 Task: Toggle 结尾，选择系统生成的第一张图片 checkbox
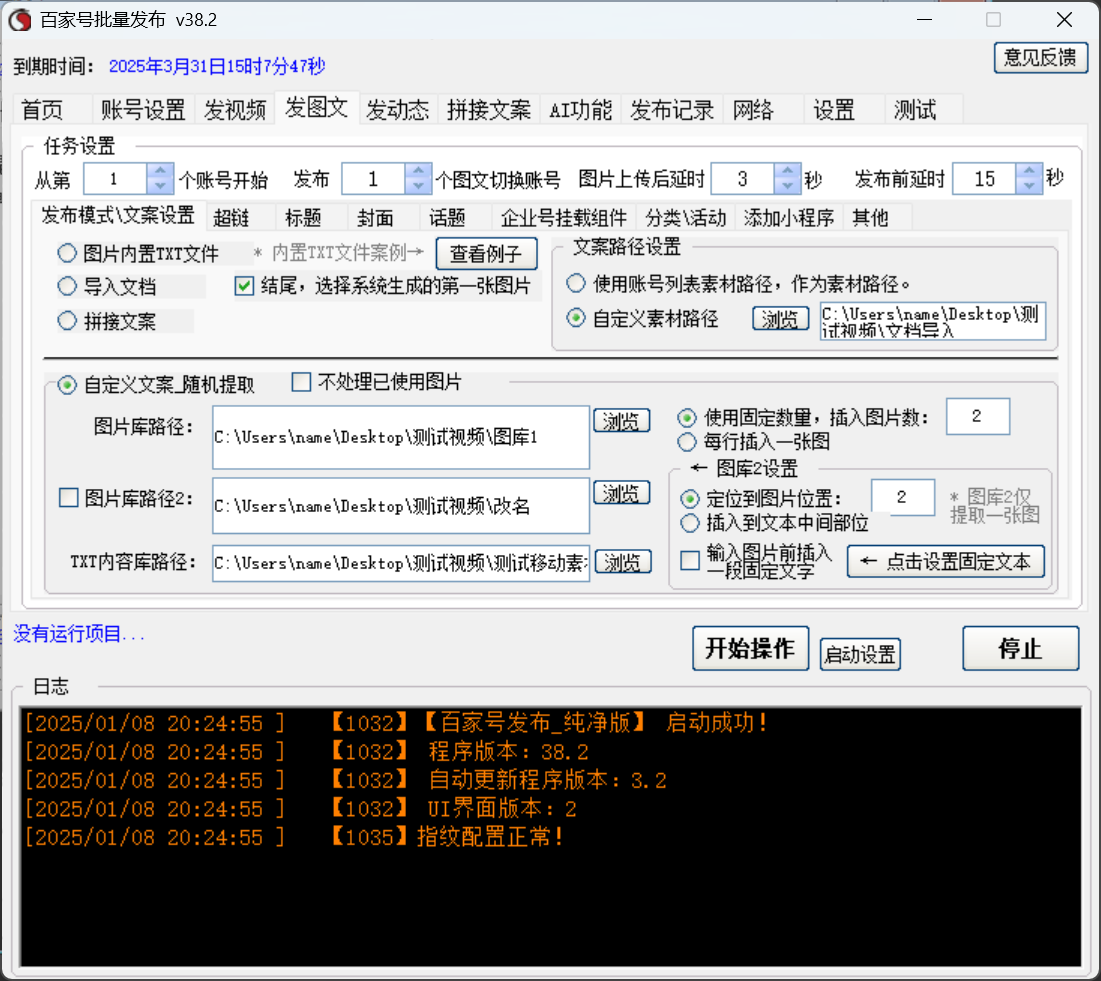point(244,286)
